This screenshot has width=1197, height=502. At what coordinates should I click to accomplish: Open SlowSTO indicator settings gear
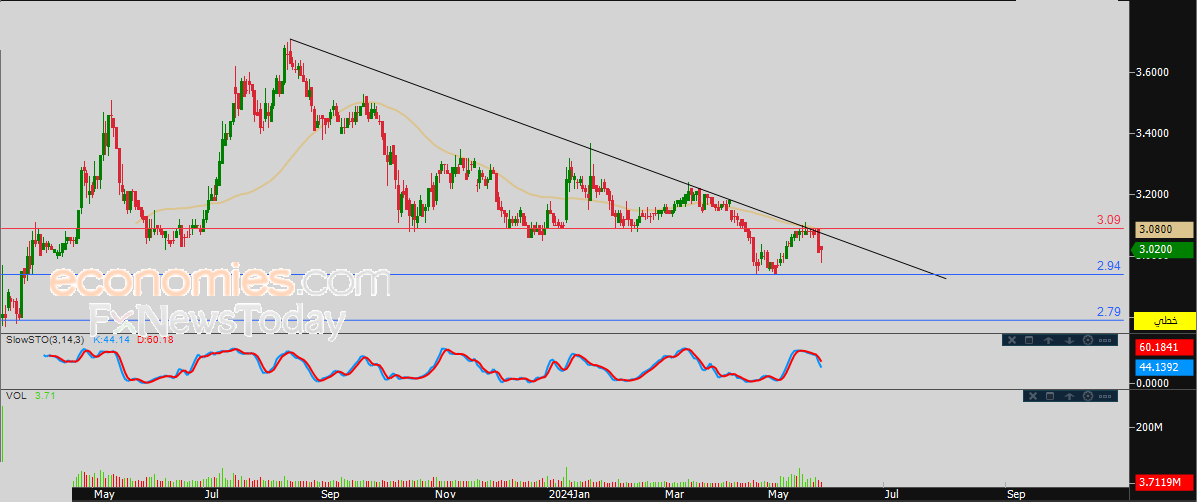point(1088,340)
